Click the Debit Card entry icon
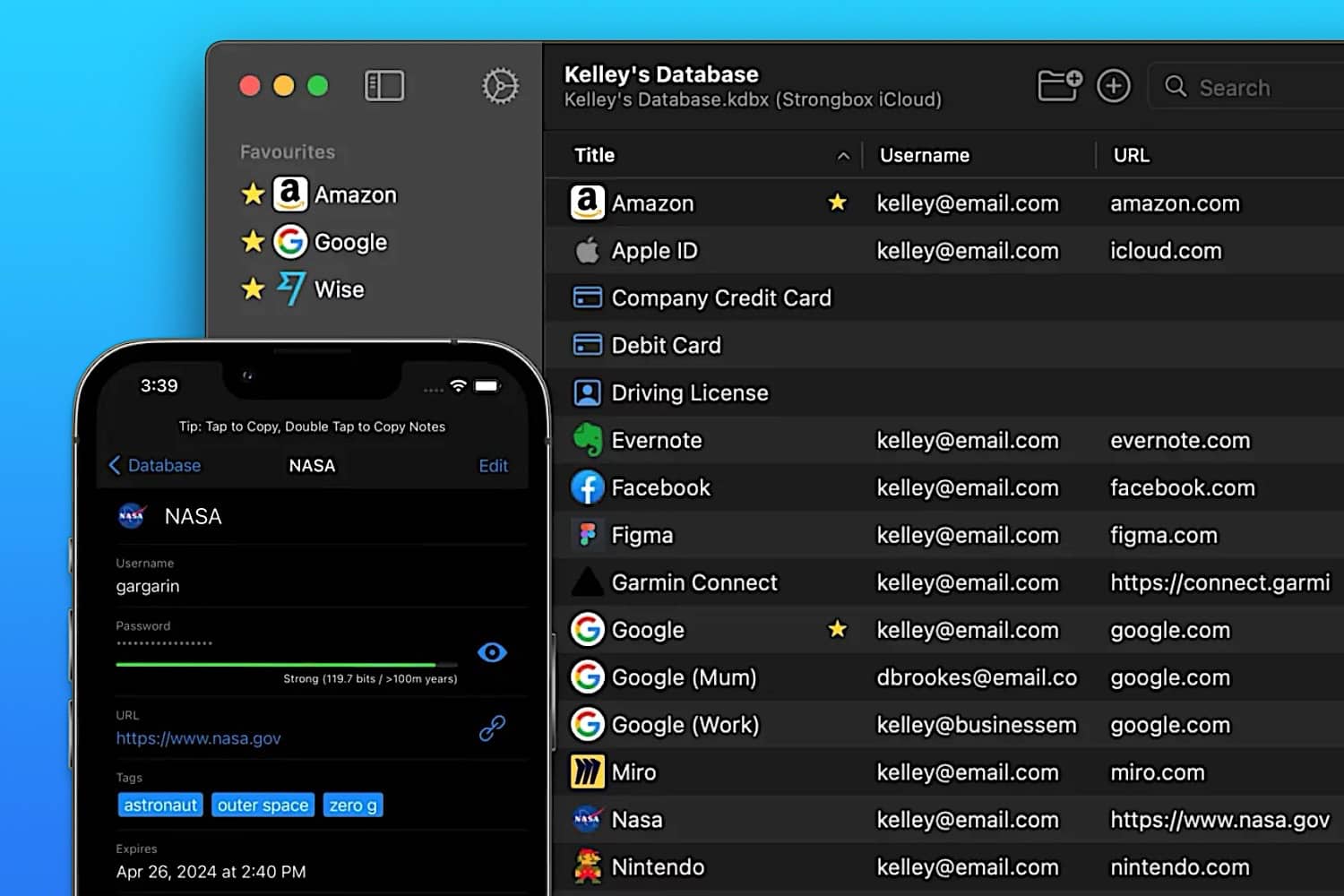The width and height of the screenshot is (1344, 896). pyautogui.click(x=587, y=345)
